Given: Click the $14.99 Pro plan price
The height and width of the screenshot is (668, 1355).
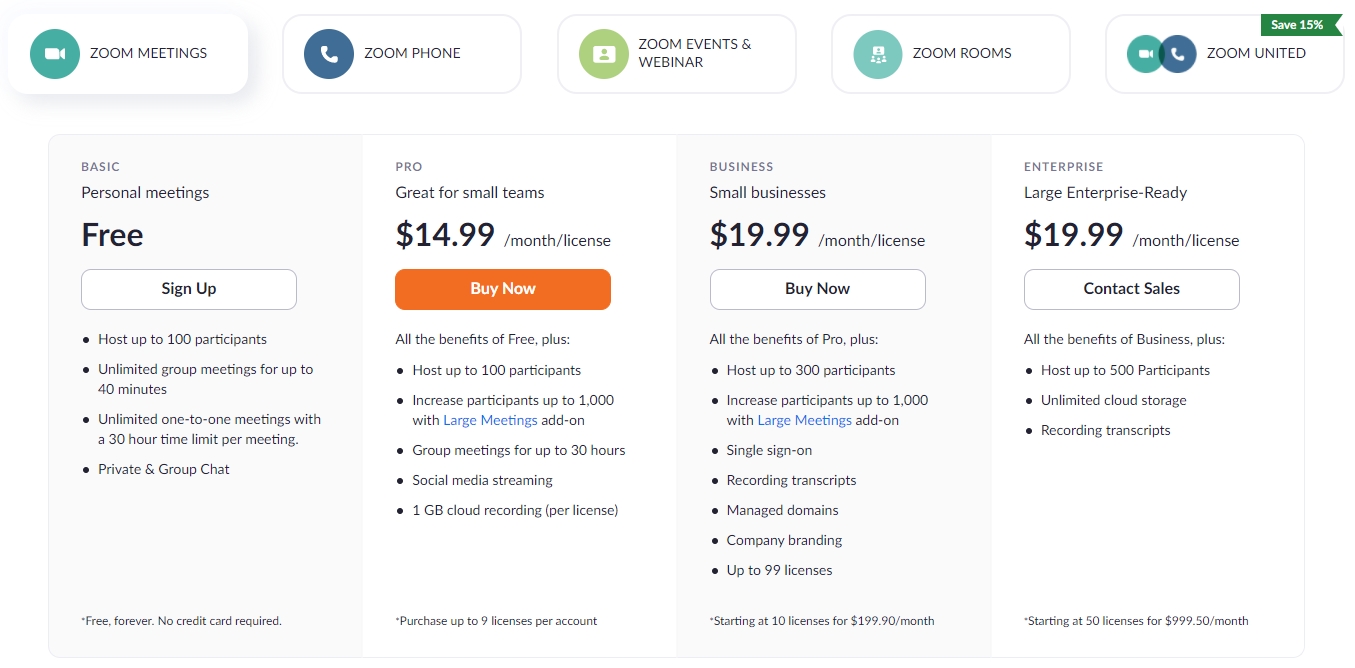Looking at the screenshot, I should pos(446,235).
